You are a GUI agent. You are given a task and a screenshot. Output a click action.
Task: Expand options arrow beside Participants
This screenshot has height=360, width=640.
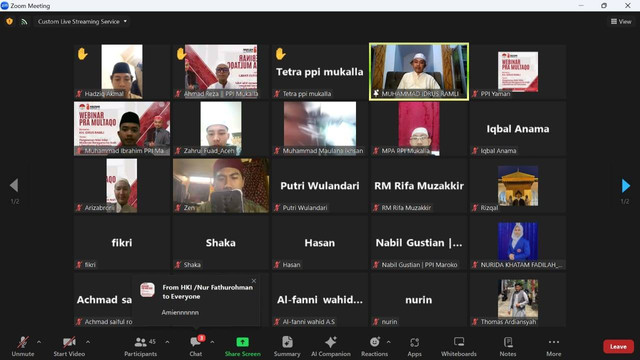tap(167, 342)
